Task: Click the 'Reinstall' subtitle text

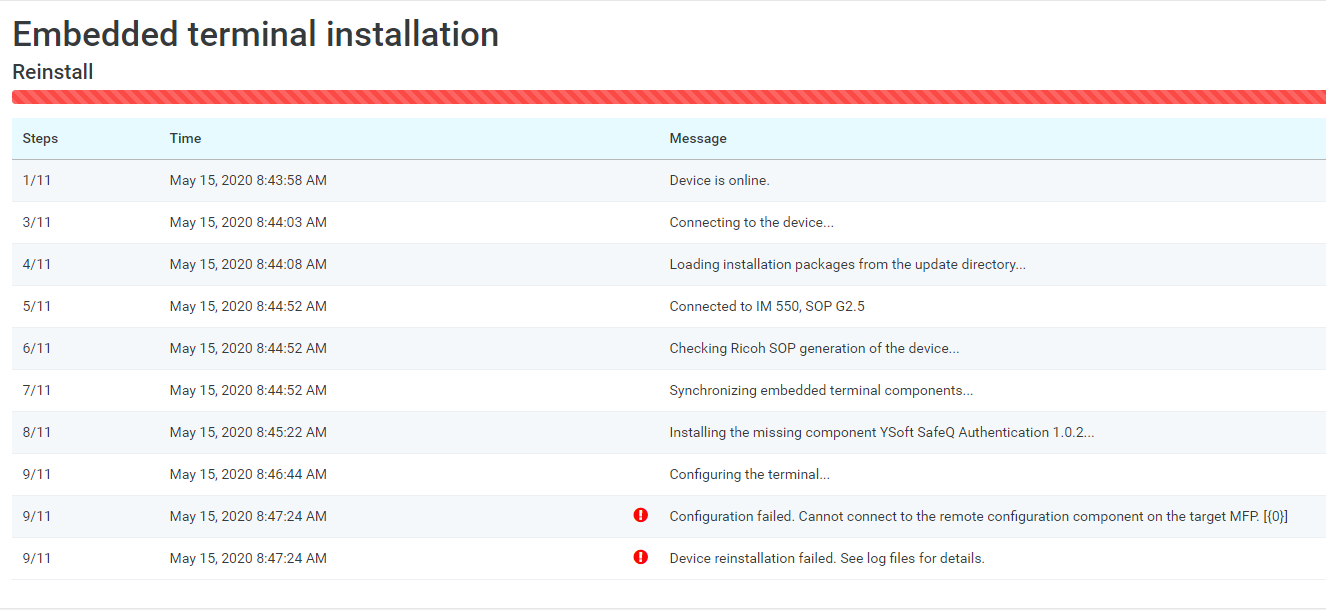Action: tap(52, 72)
